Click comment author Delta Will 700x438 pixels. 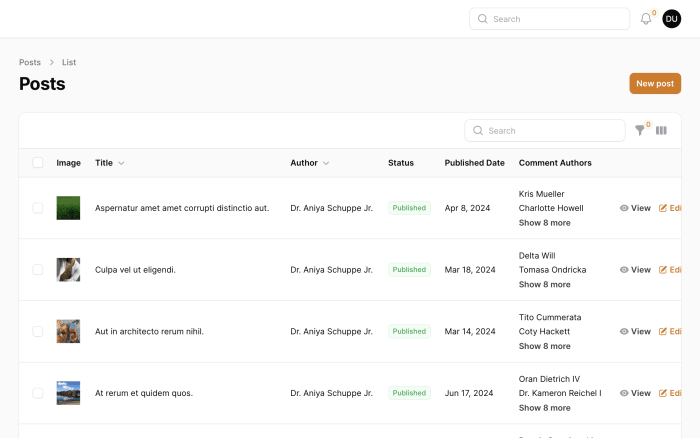(x=537, y=255)
